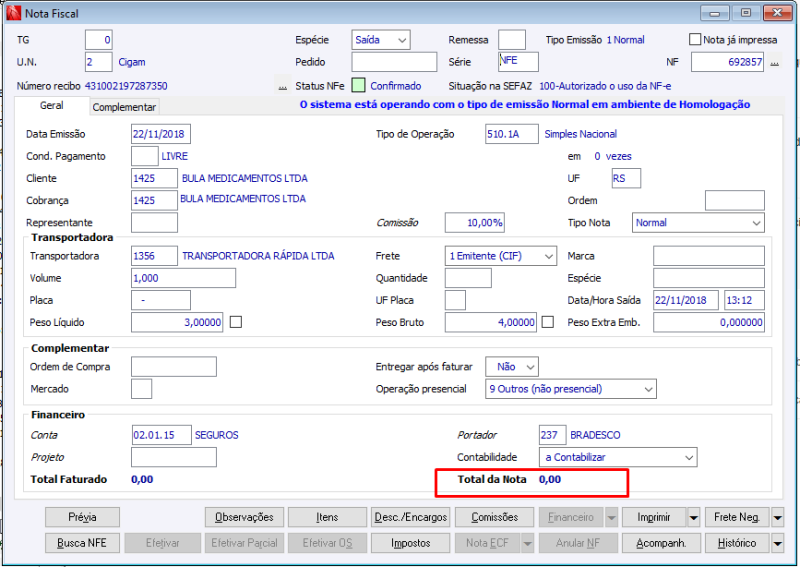Open the Contabilidade 'a Contabilizar' dropdown

618,457
